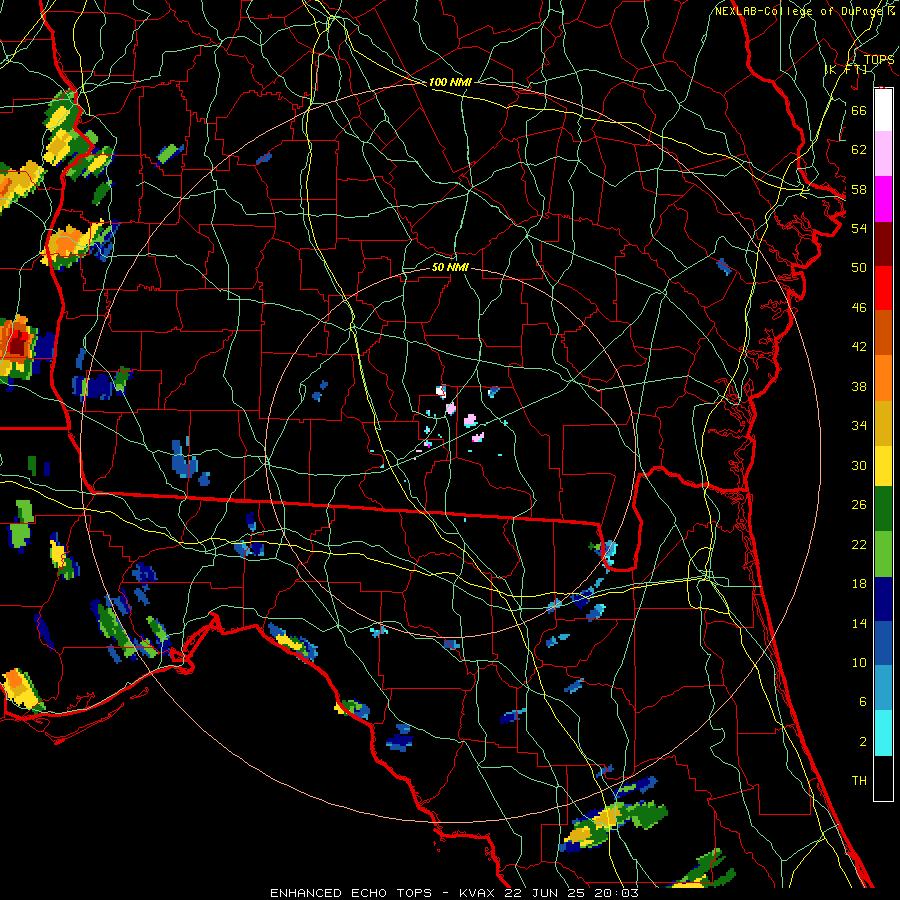
Task: Click the 18 value on the legend scale
Action: point(859,584)
